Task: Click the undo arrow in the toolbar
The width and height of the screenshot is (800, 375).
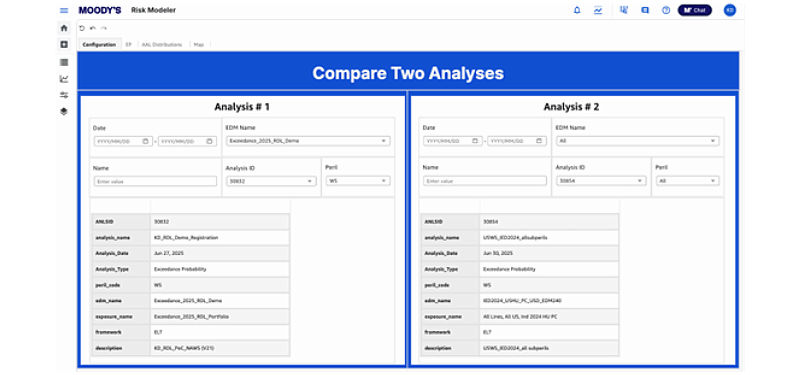Action: pyautogui.click(x=93, y=29)
